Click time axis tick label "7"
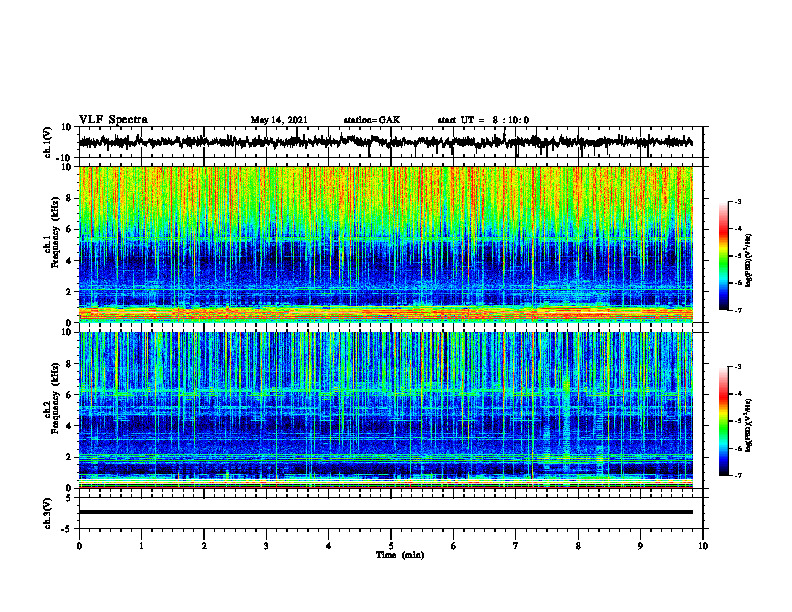 [516, 546]
